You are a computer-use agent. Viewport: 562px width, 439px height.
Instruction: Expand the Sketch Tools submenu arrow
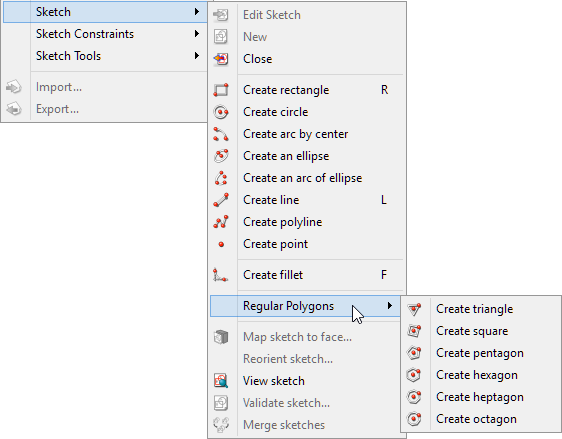(x=197, y=56)
